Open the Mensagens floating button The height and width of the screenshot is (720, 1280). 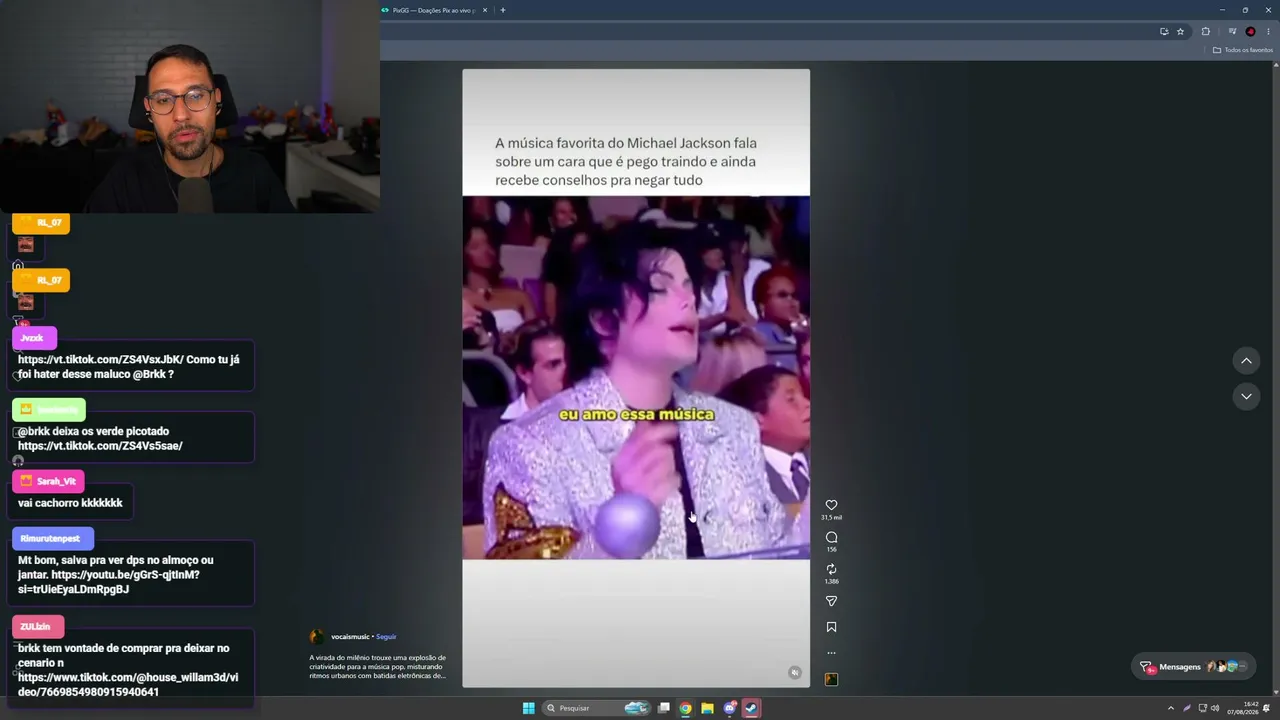point(1194,667)
